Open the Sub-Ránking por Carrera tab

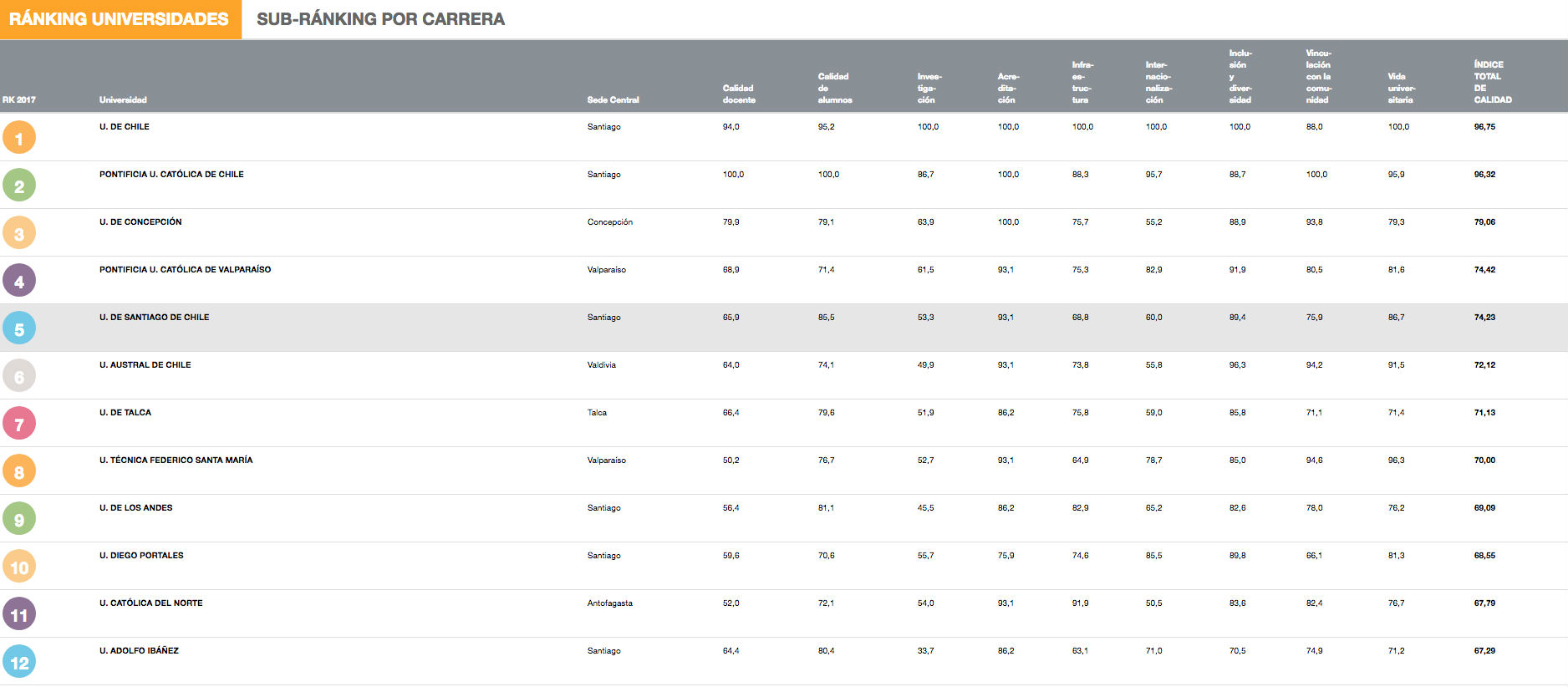tap(380, 19)
